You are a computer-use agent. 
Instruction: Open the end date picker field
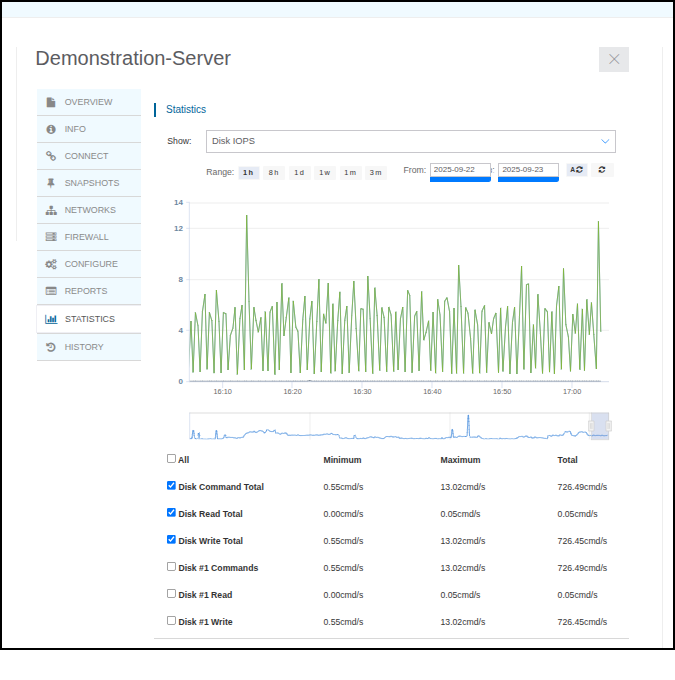(x=528, y=170)
